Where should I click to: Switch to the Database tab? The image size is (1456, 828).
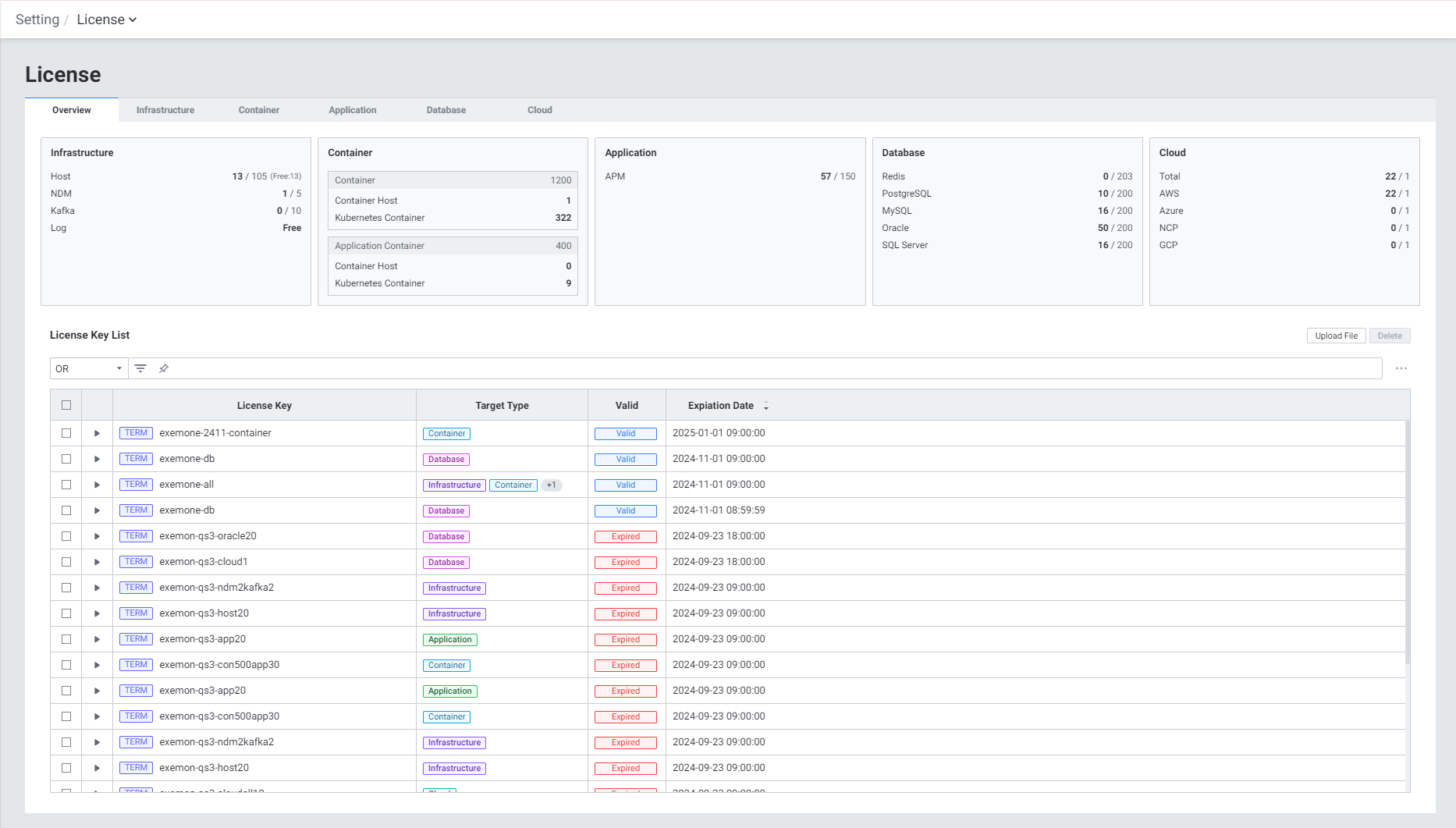click(446, 110)
